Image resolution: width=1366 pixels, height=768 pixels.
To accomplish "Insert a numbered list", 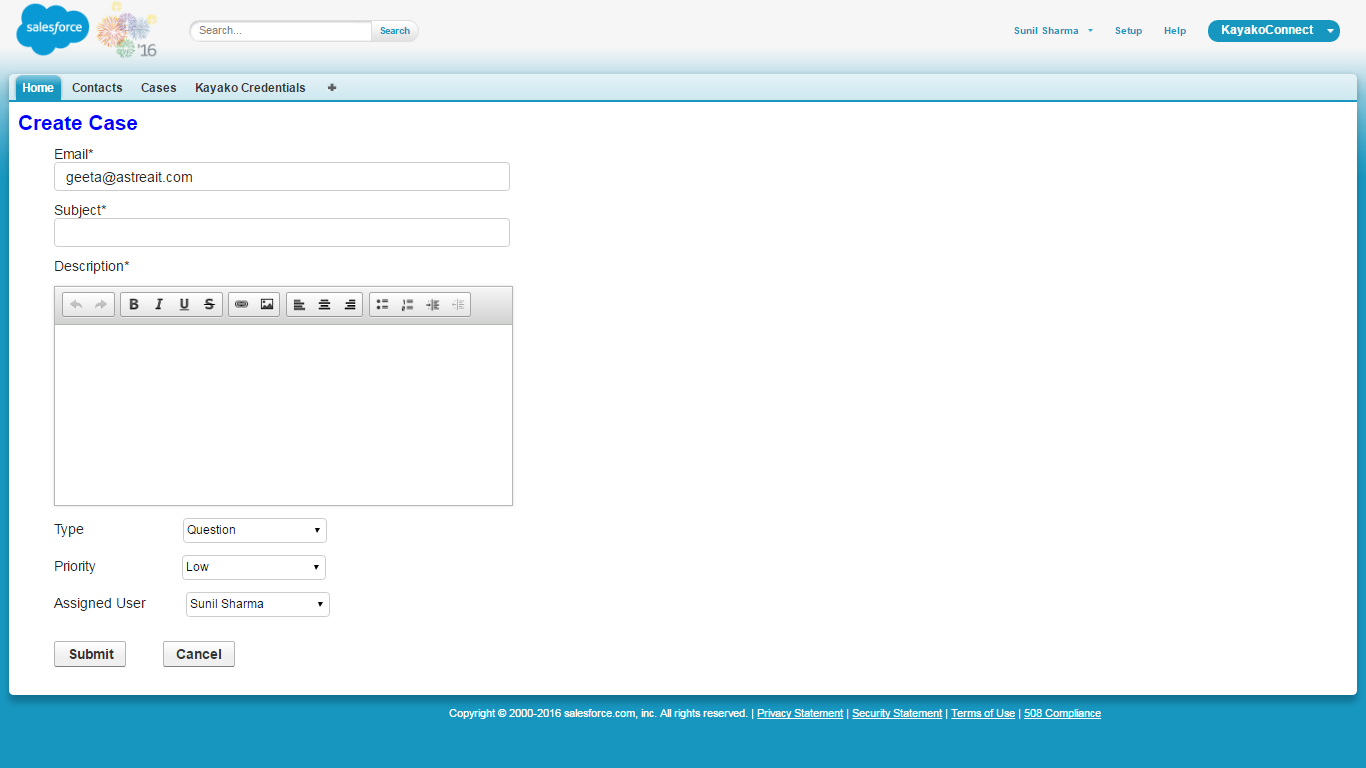I will click(x=407, y=305).
